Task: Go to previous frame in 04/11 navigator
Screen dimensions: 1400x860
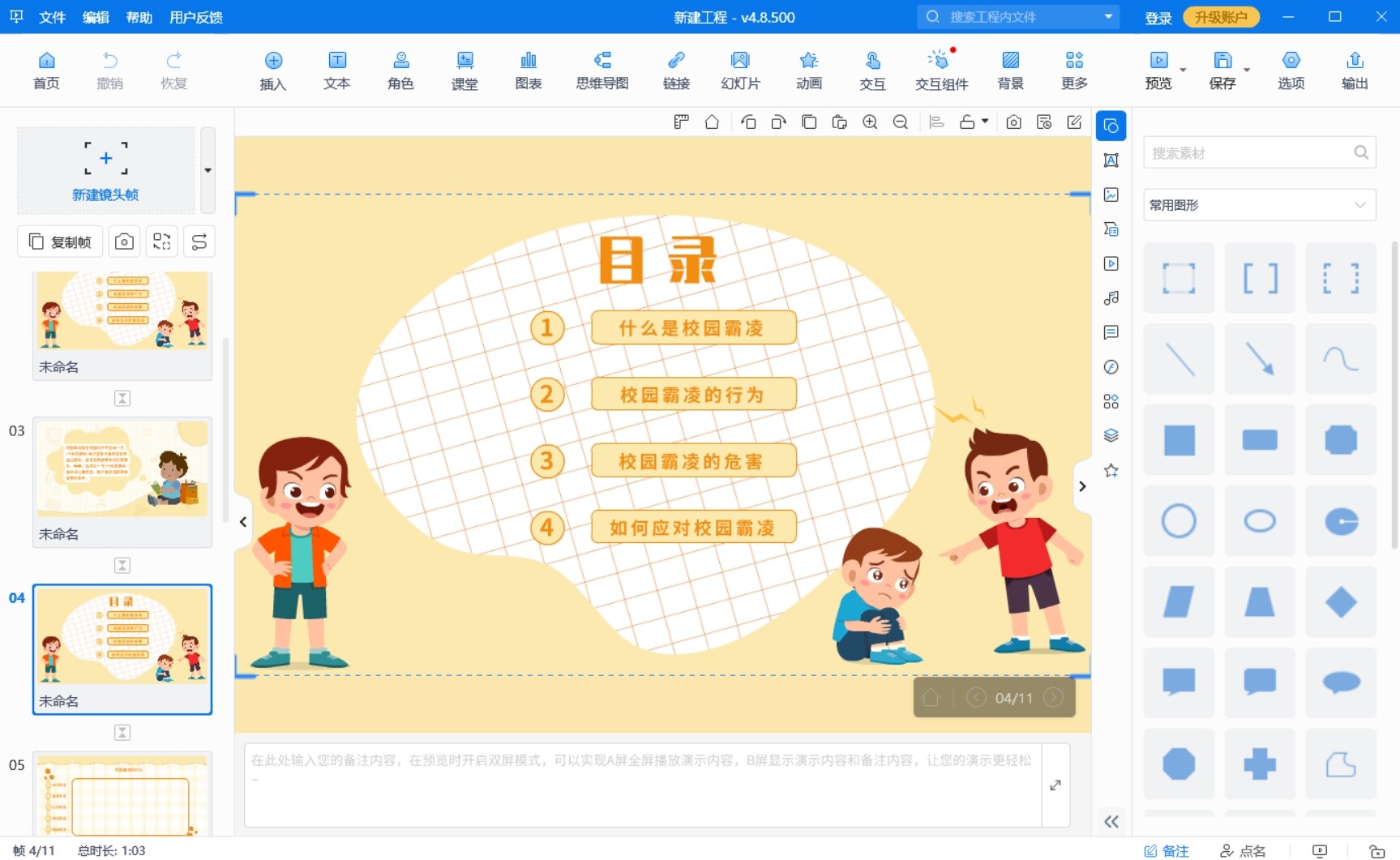Action: click(x=976, y=698)
